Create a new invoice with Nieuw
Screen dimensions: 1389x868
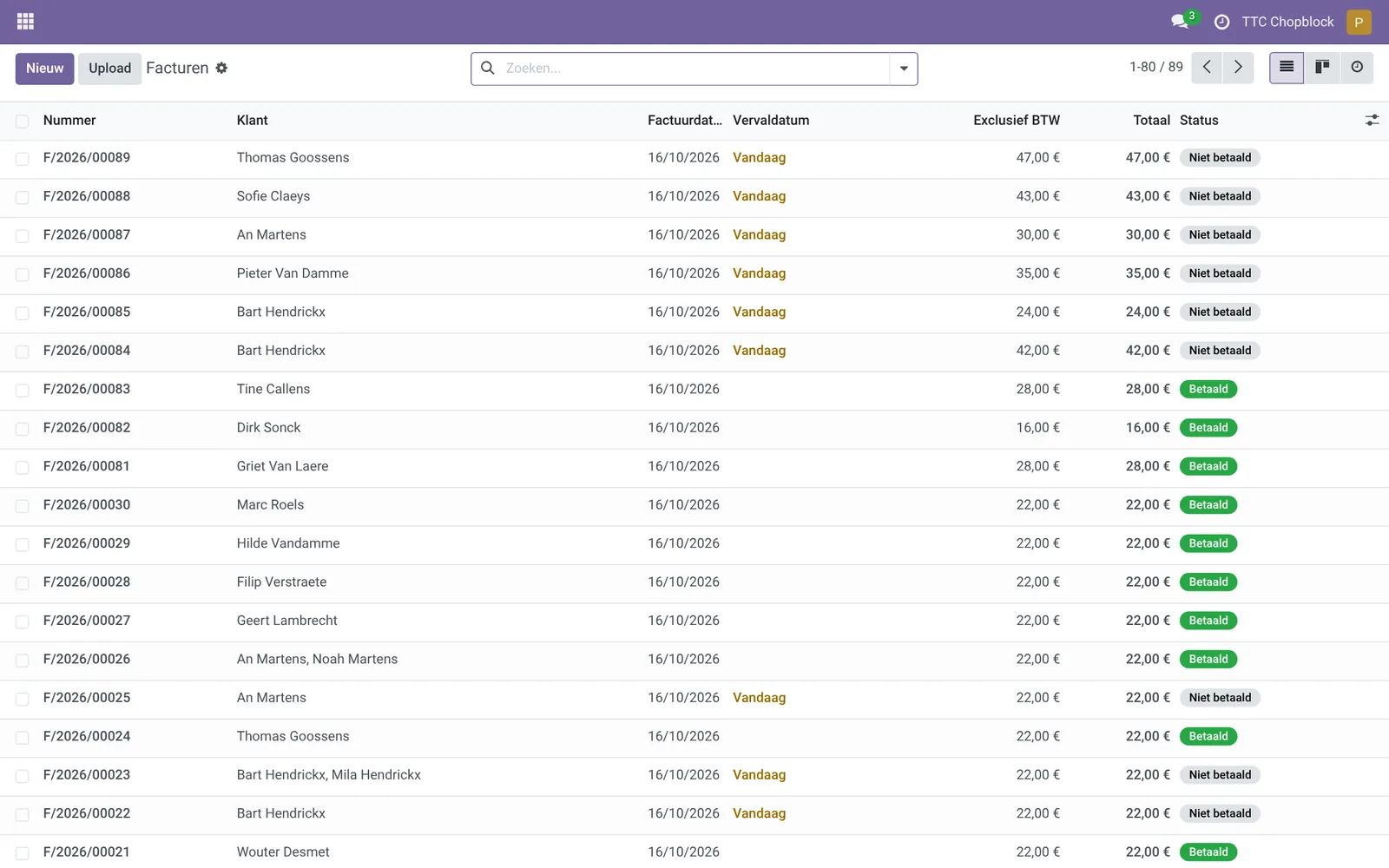coord(44,69)
